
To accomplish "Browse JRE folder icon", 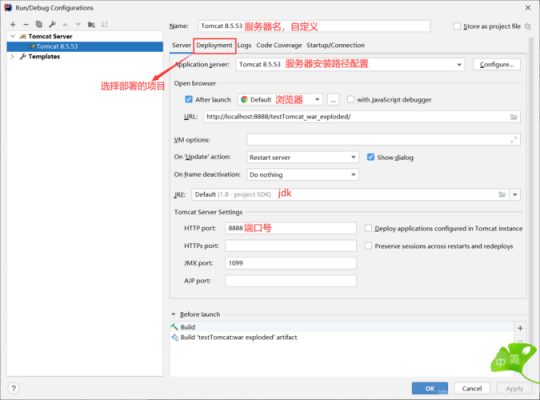I will point(502,195).
